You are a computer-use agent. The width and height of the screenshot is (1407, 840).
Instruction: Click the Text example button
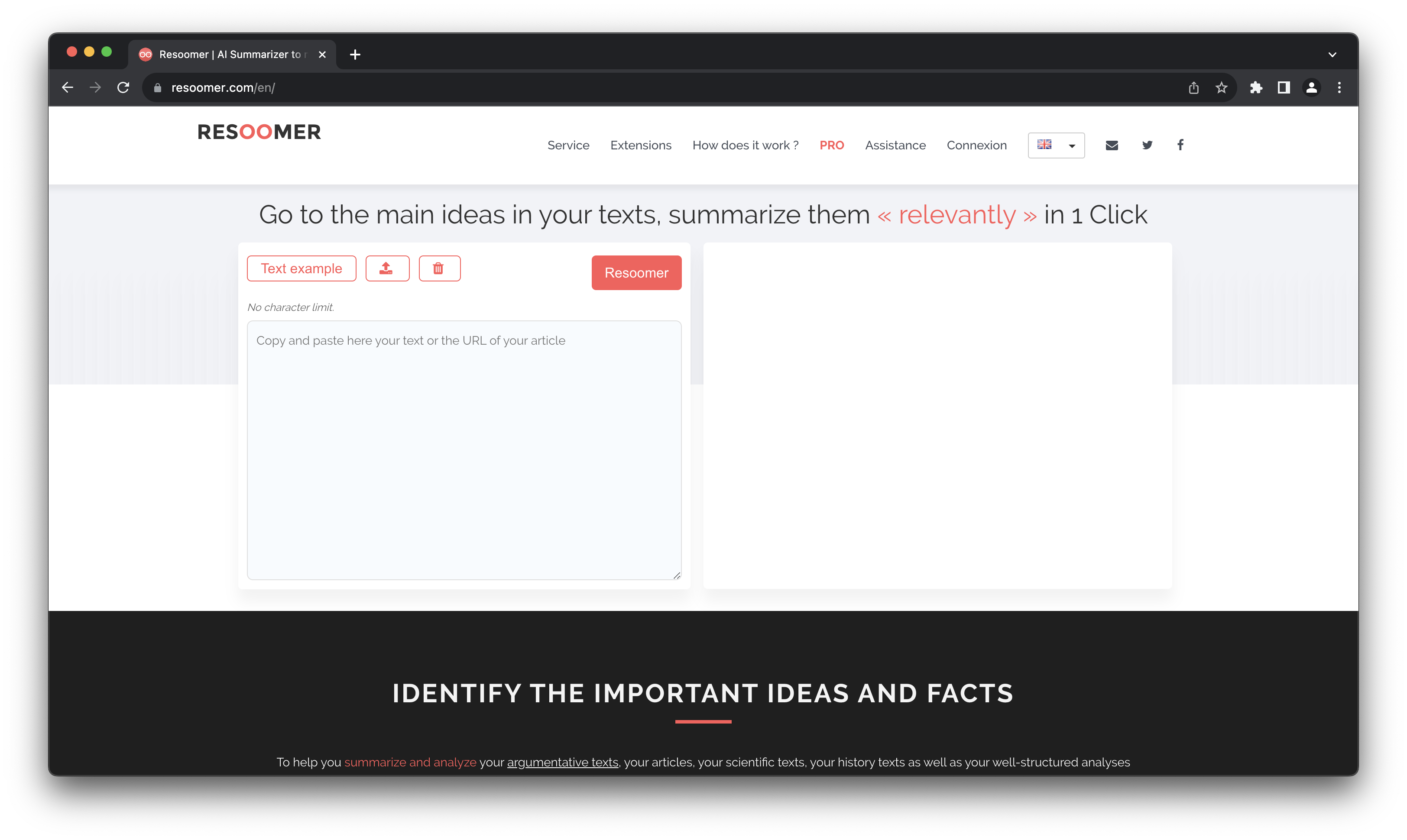tap(301, 268)
